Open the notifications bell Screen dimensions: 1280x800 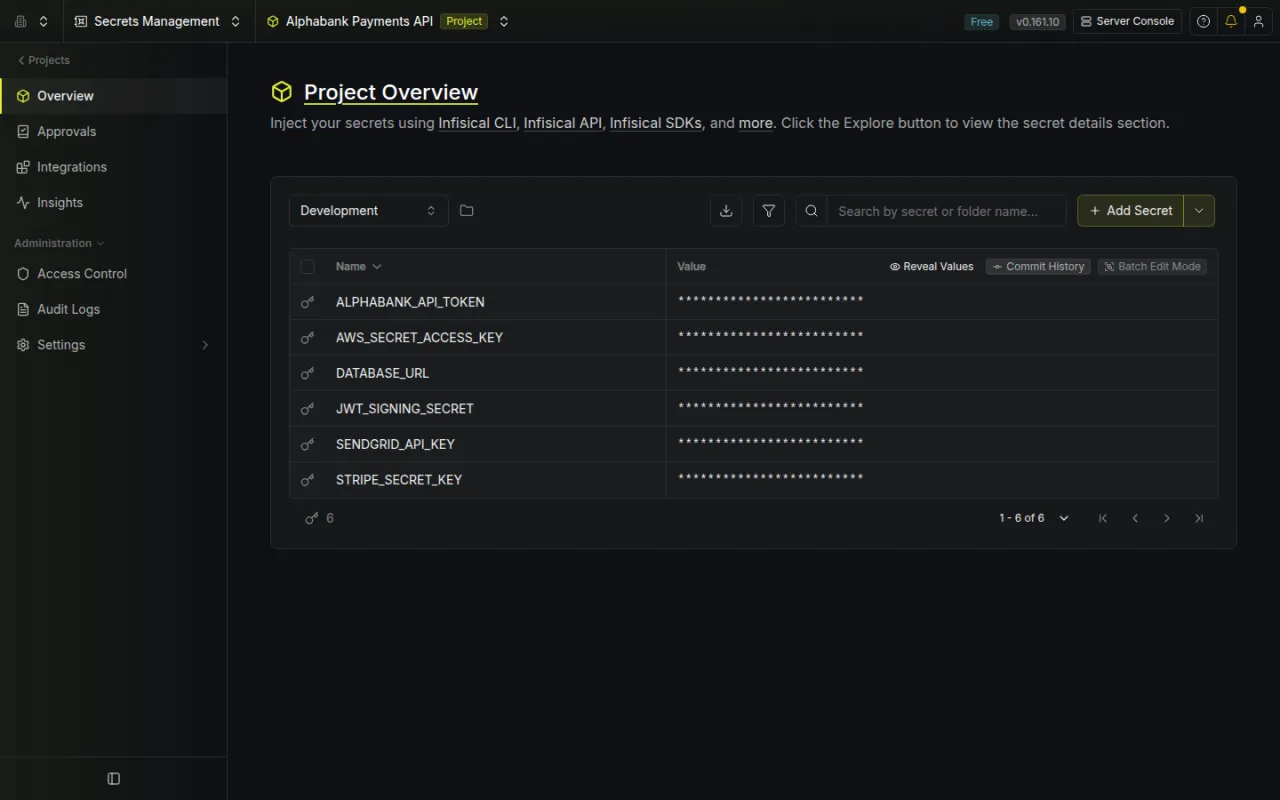[1231, 21]
